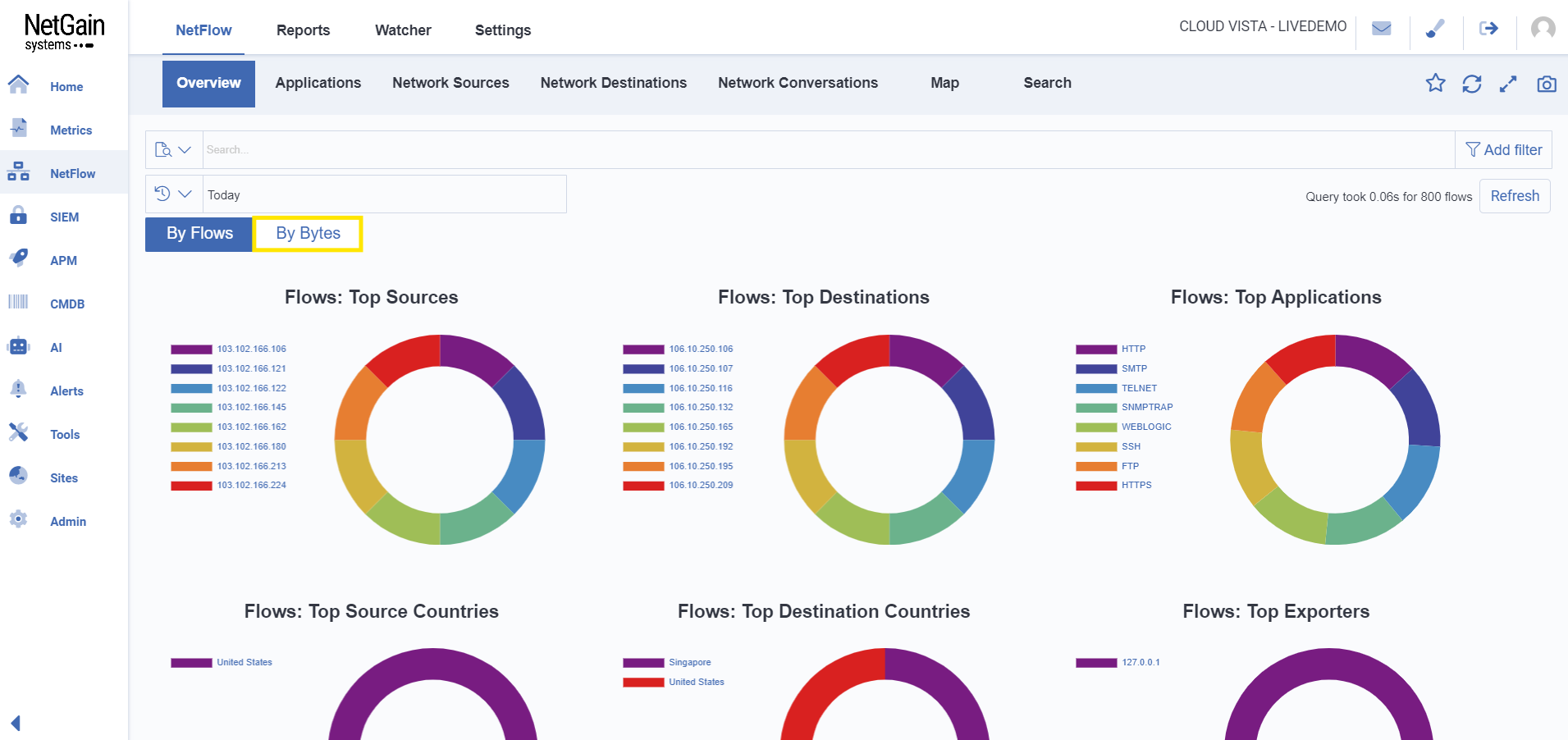Image resolution: width=1568 pixels, height=740 pixels.
Task: Click the camera snapshot icon
Action: [x=1547, y=84]
